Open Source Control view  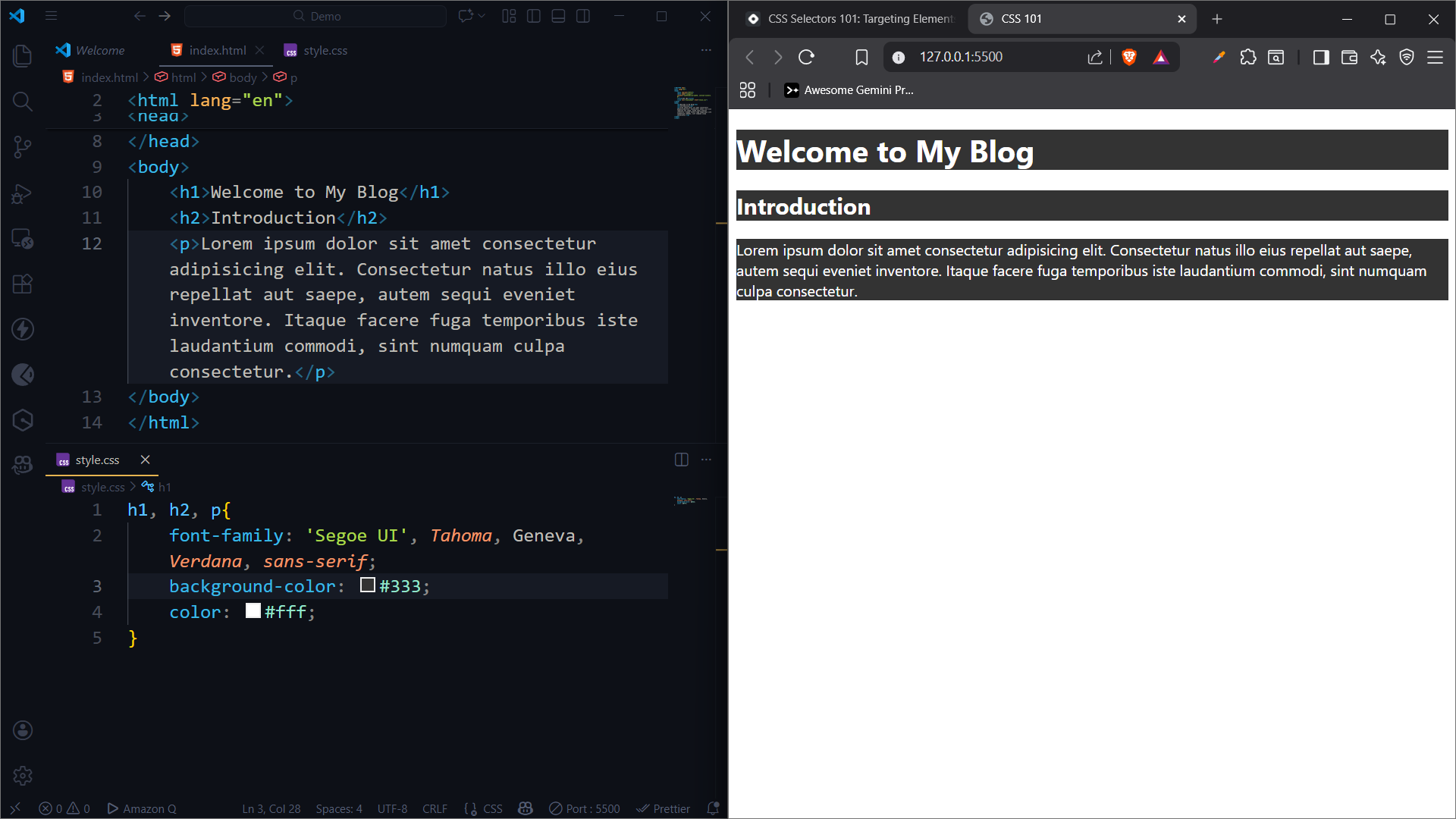(23, 147)
